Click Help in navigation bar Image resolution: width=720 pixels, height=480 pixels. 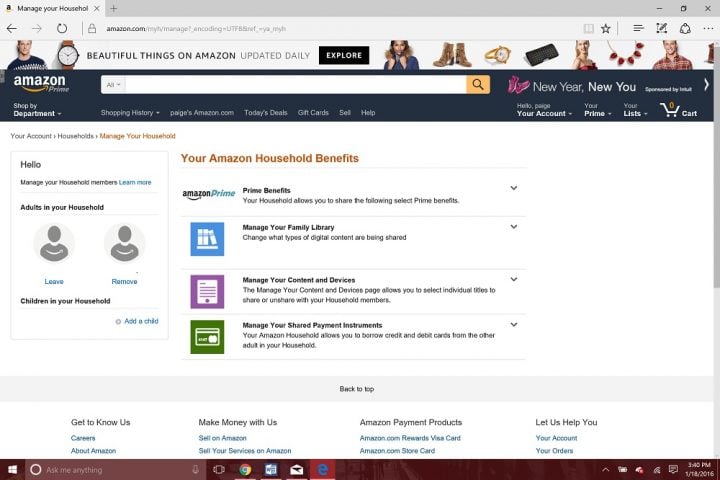(x=368, y=113)
